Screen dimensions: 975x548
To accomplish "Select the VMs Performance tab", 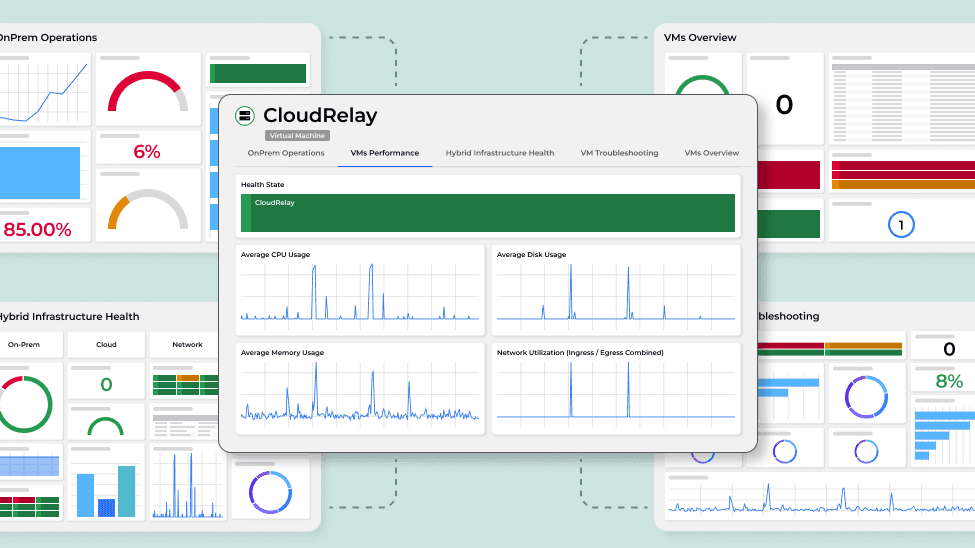I will [385, 153].
